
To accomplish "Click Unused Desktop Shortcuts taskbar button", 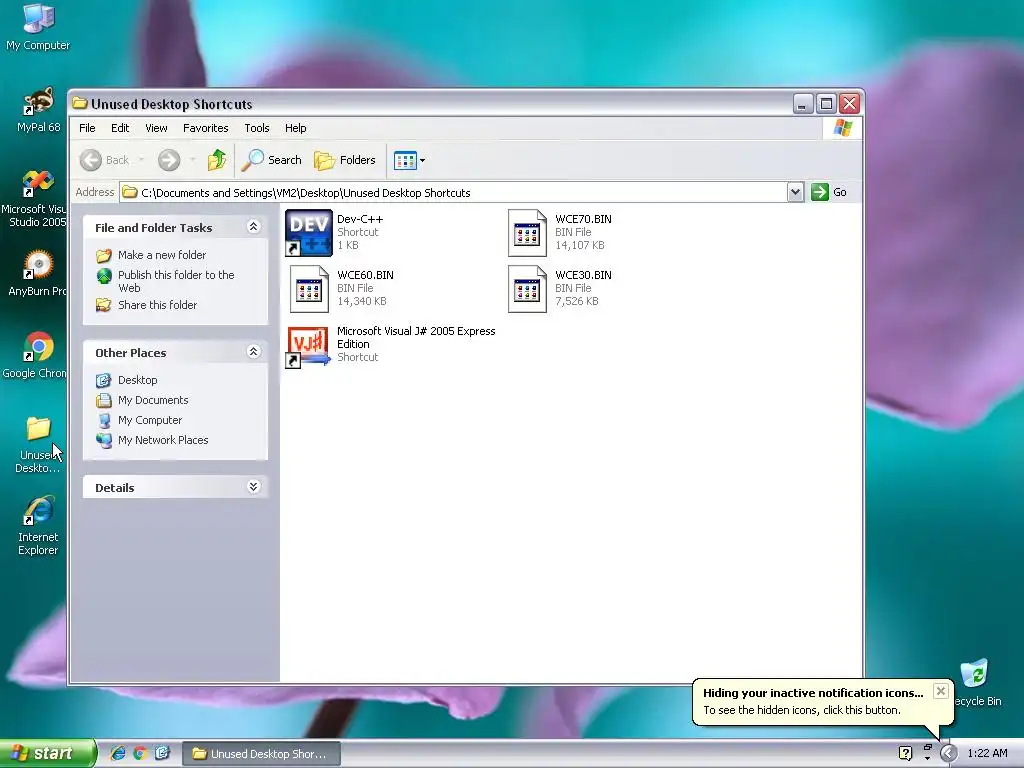I will coord(261,754).
